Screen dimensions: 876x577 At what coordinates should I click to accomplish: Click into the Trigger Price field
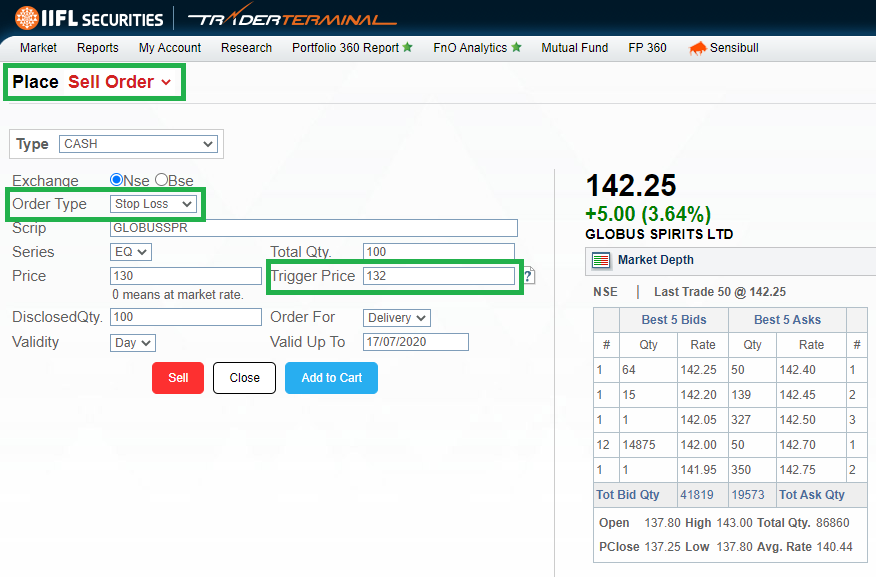(x=438, y=276)
